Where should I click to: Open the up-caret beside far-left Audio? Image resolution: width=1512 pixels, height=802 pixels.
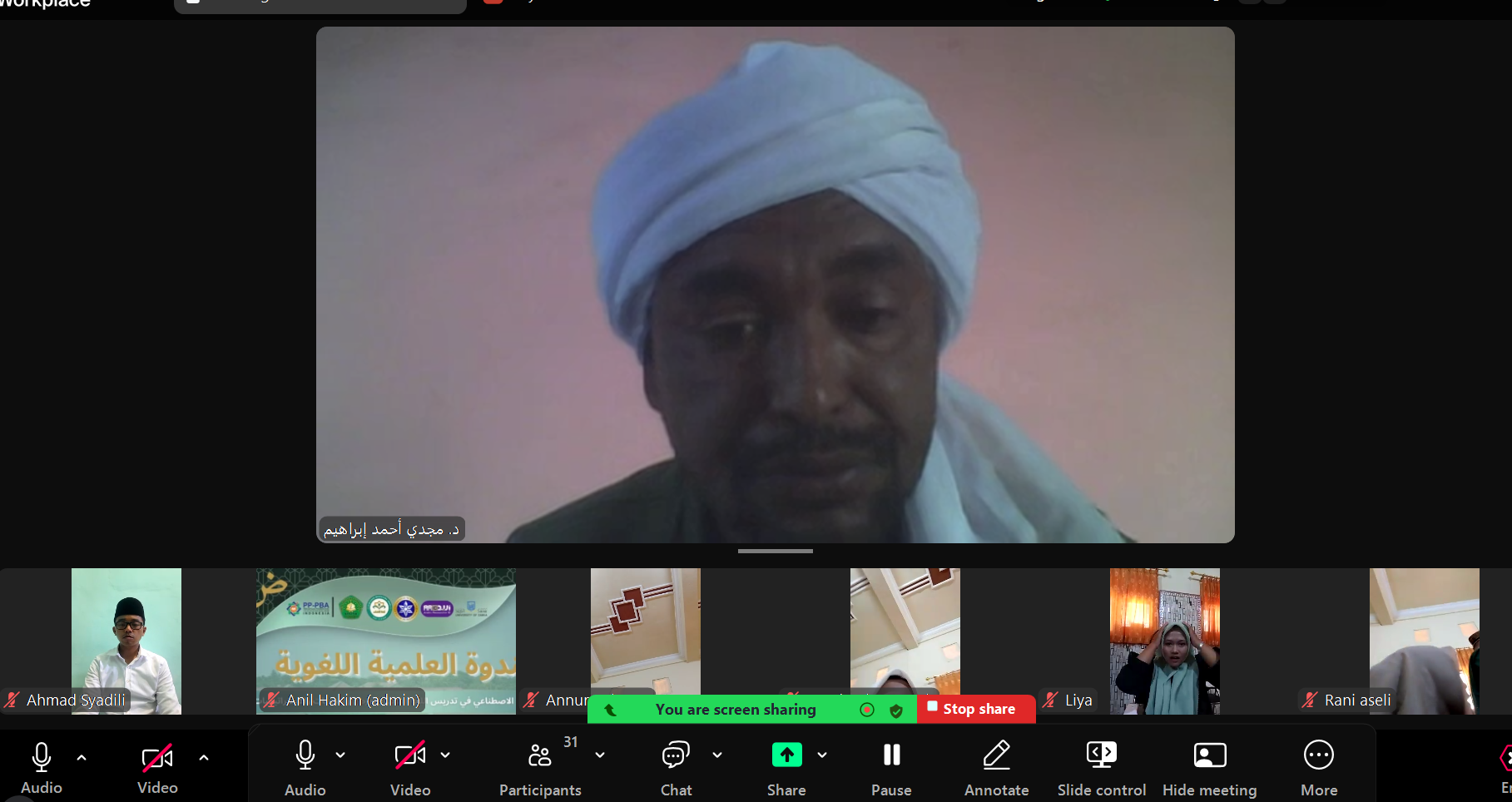pyautogui.click(x=82, y=758)
